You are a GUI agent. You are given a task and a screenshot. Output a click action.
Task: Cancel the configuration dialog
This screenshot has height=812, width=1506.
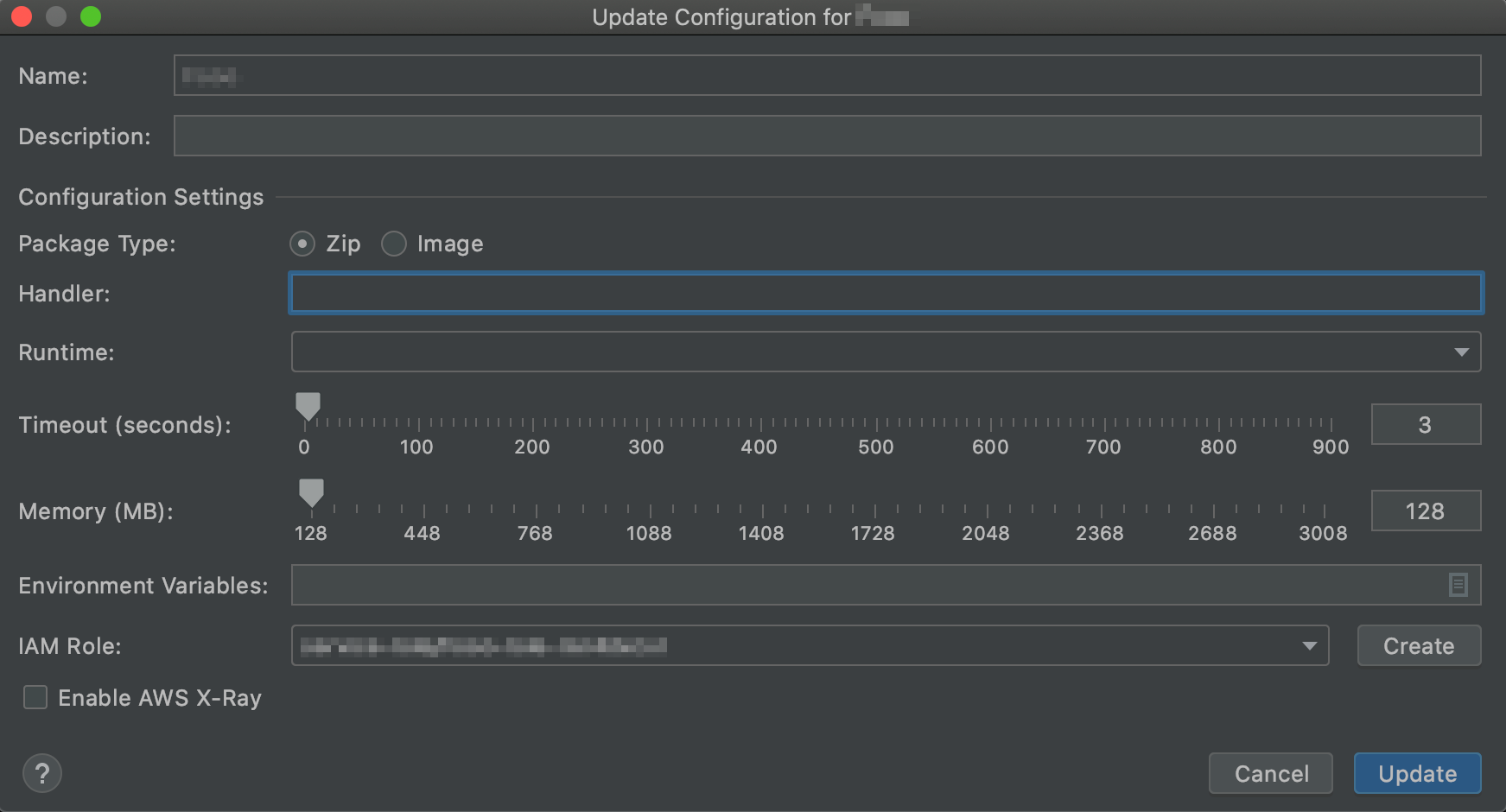click(1270, 773)
